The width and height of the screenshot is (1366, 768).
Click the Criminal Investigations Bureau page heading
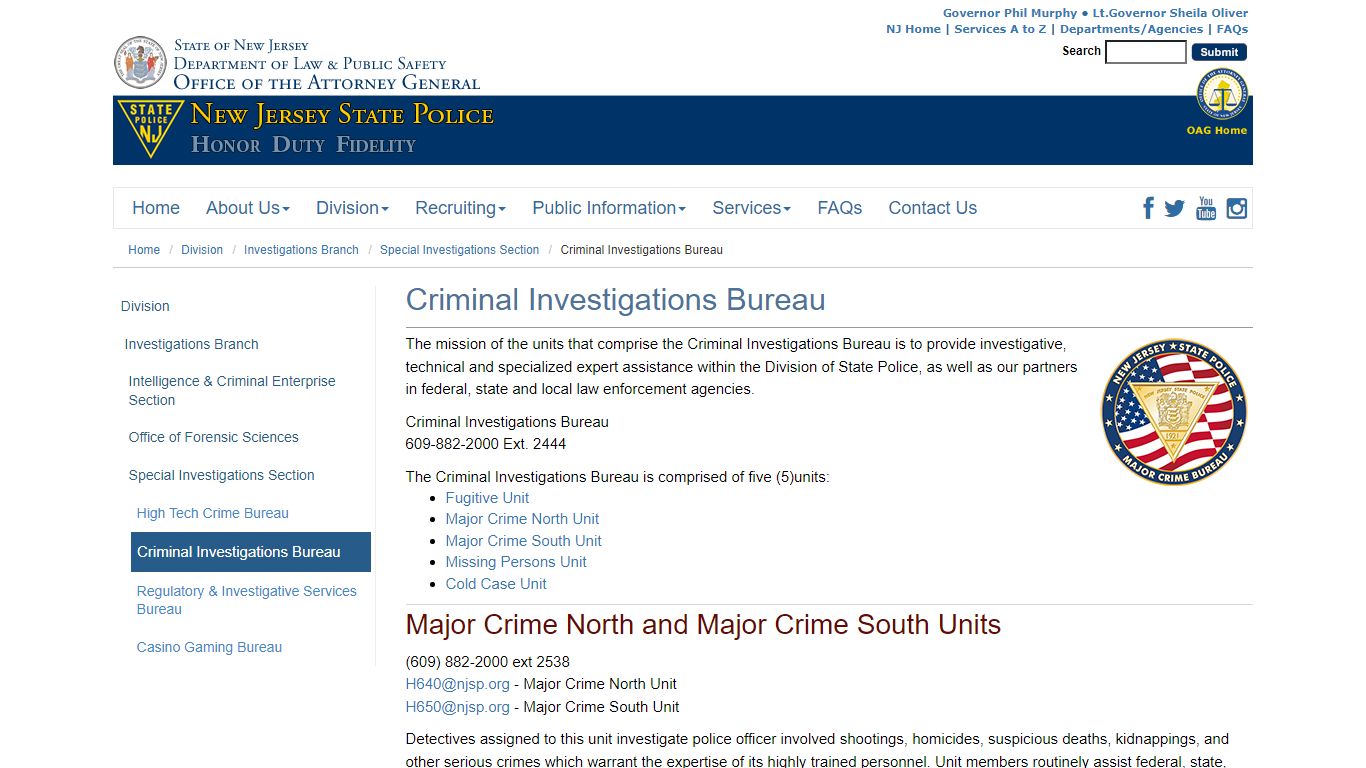click(x=615, y=300)
